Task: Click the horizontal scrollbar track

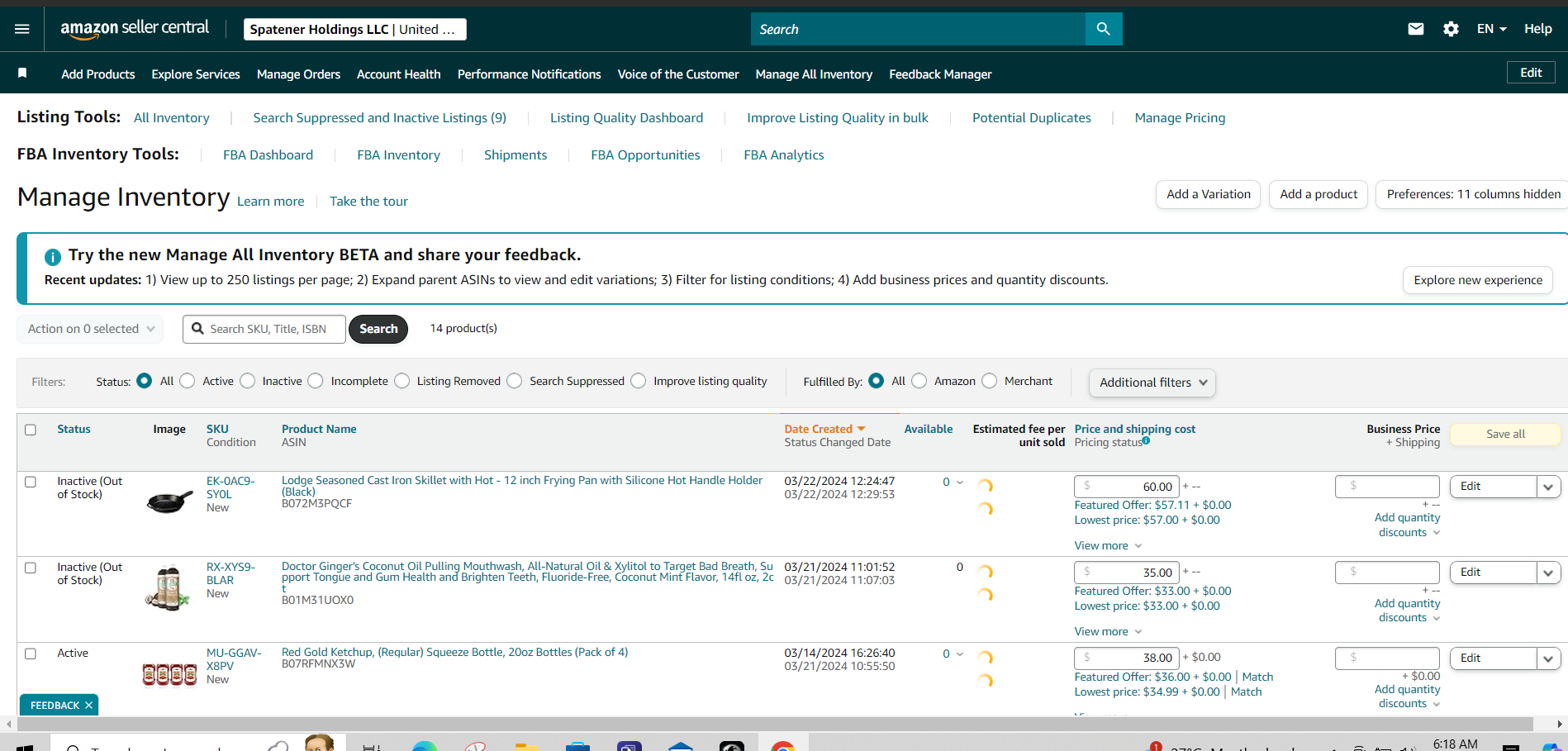Action: [777, 724]
